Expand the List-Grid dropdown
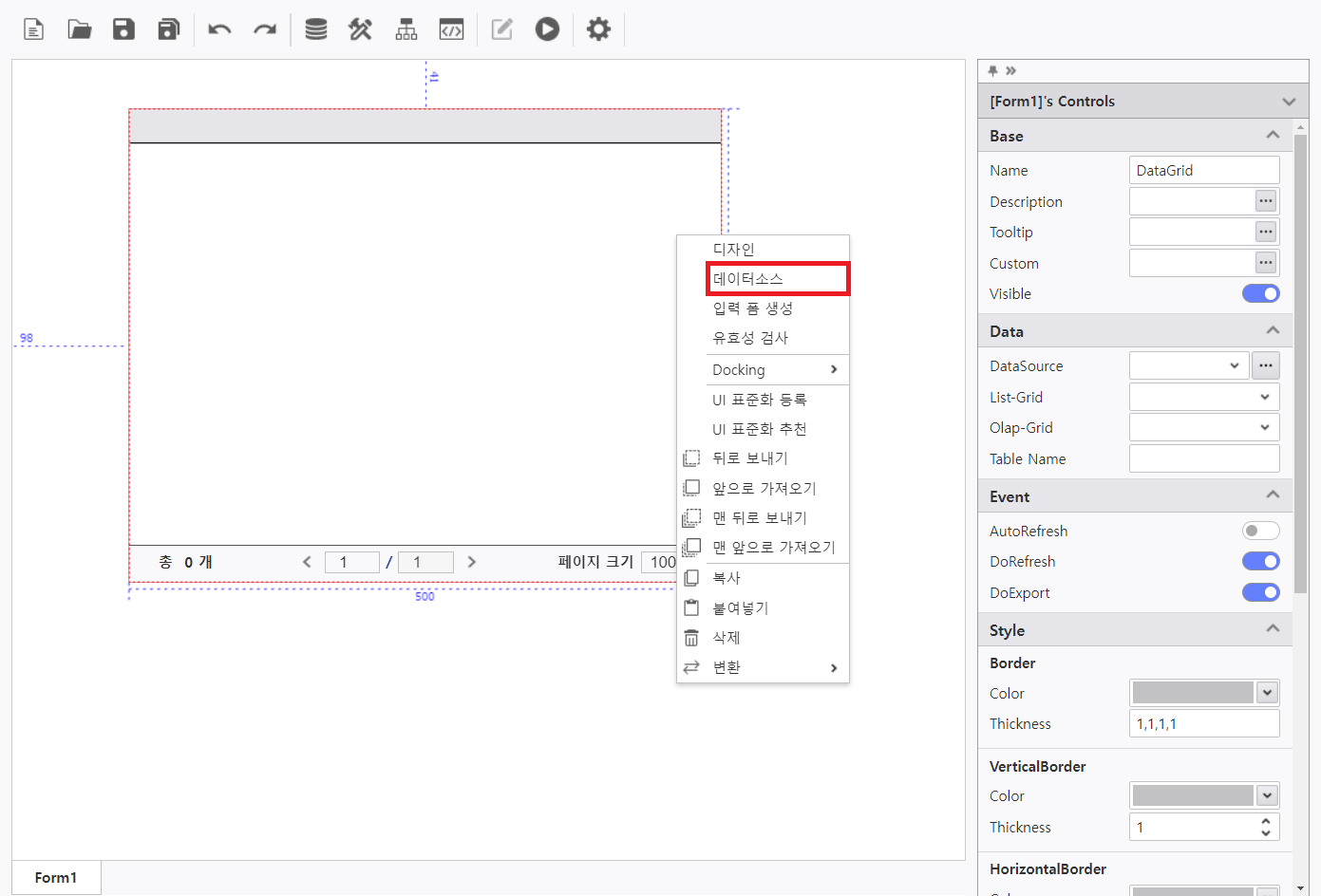 (1203, 398)
